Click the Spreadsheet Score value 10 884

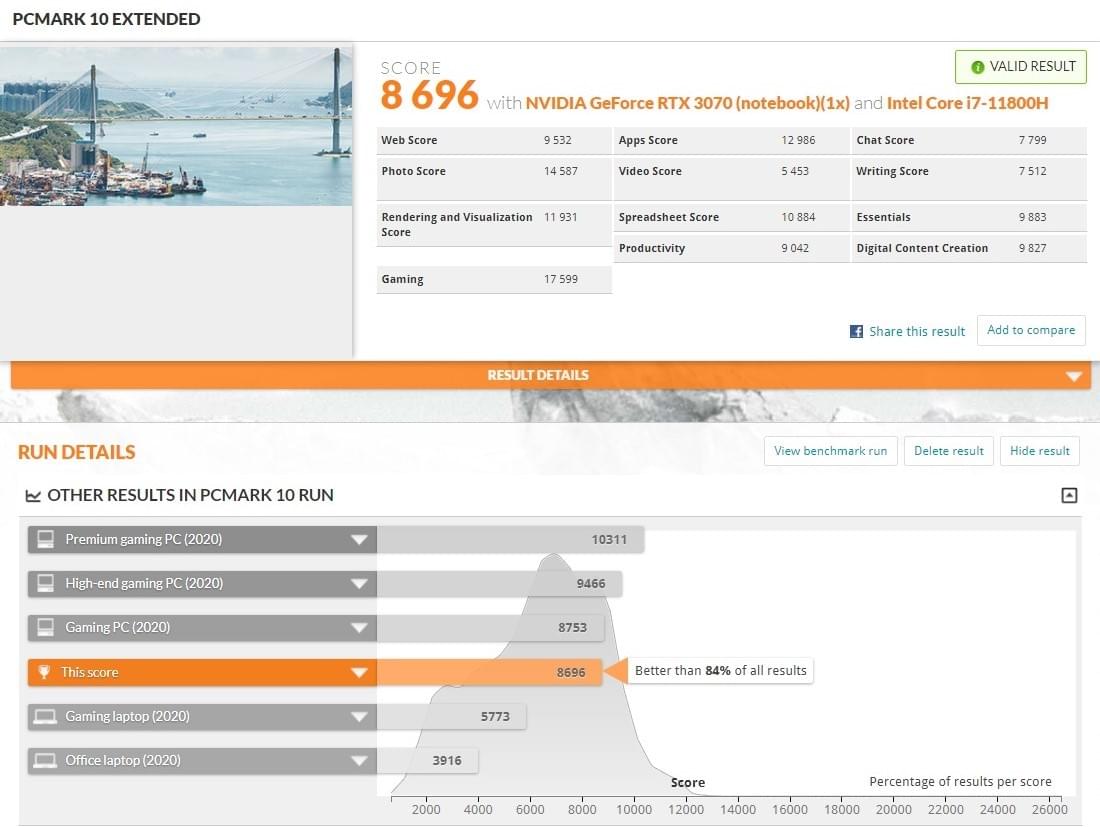pyautogui.click(x=798, y=217)
